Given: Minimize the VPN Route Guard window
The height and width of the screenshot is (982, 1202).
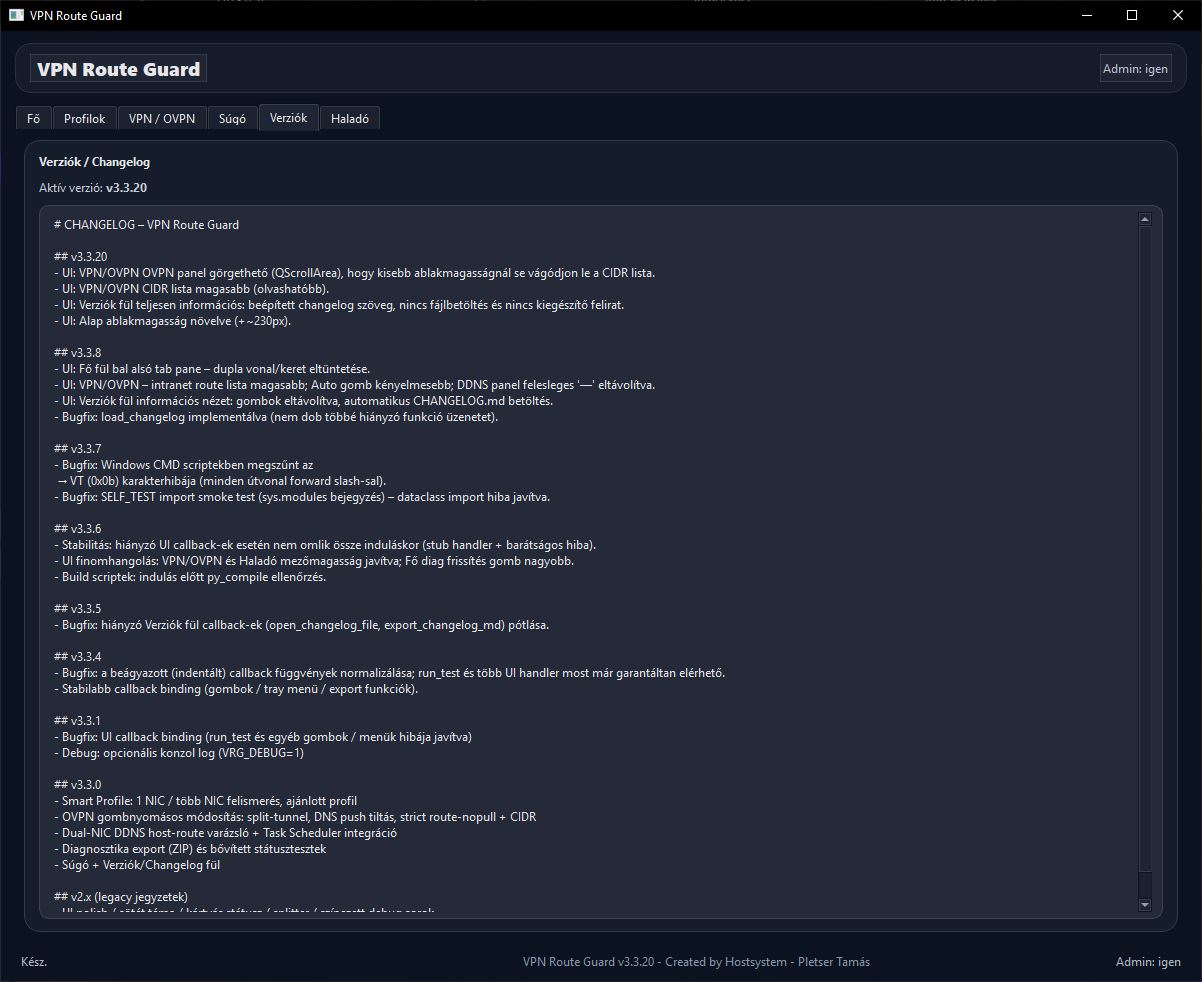Looking at the screenshot, I should (1086, 15).
